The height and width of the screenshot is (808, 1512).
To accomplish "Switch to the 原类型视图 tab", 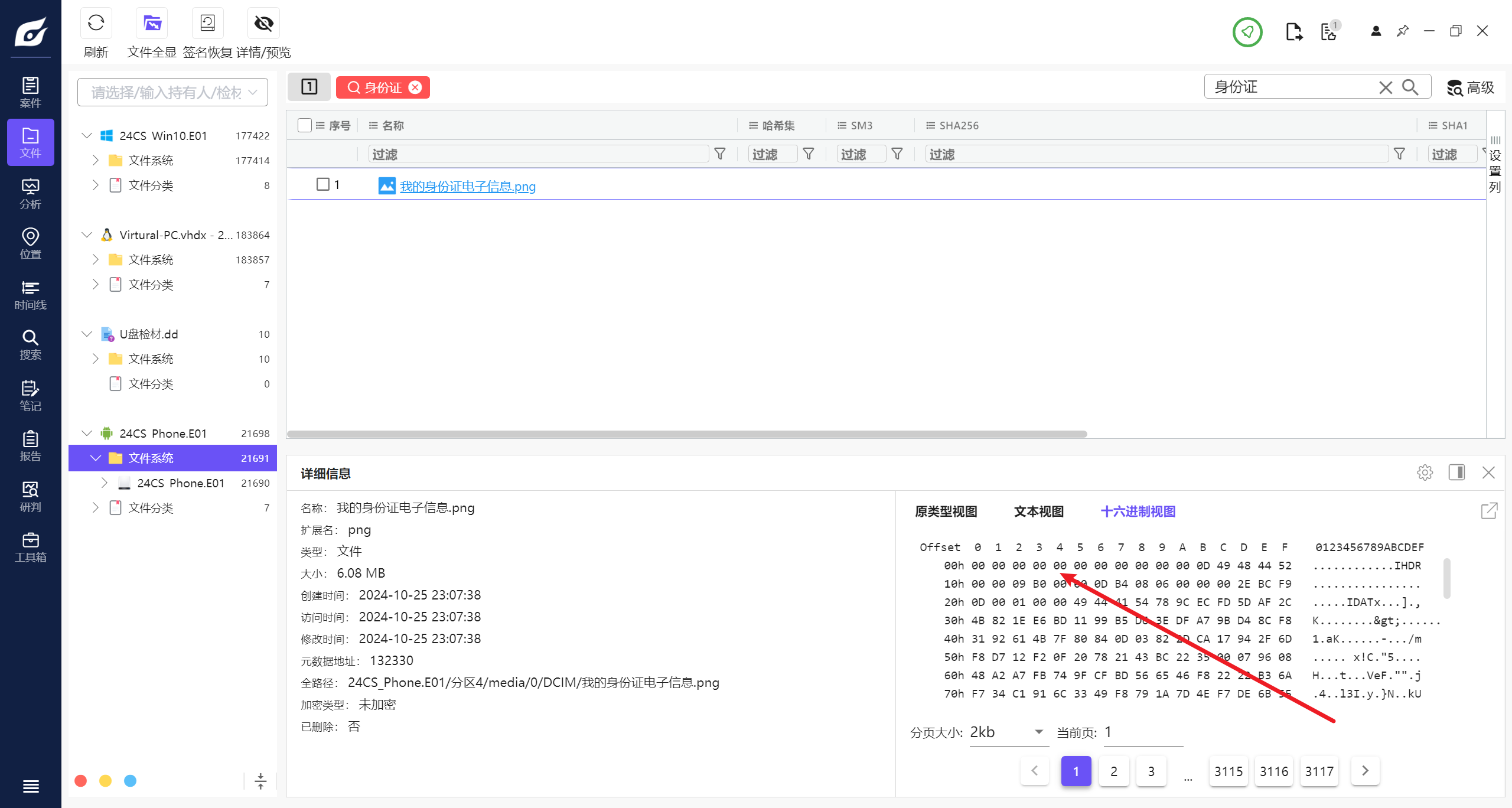I will pyautogui.click(x=946, y=511).
